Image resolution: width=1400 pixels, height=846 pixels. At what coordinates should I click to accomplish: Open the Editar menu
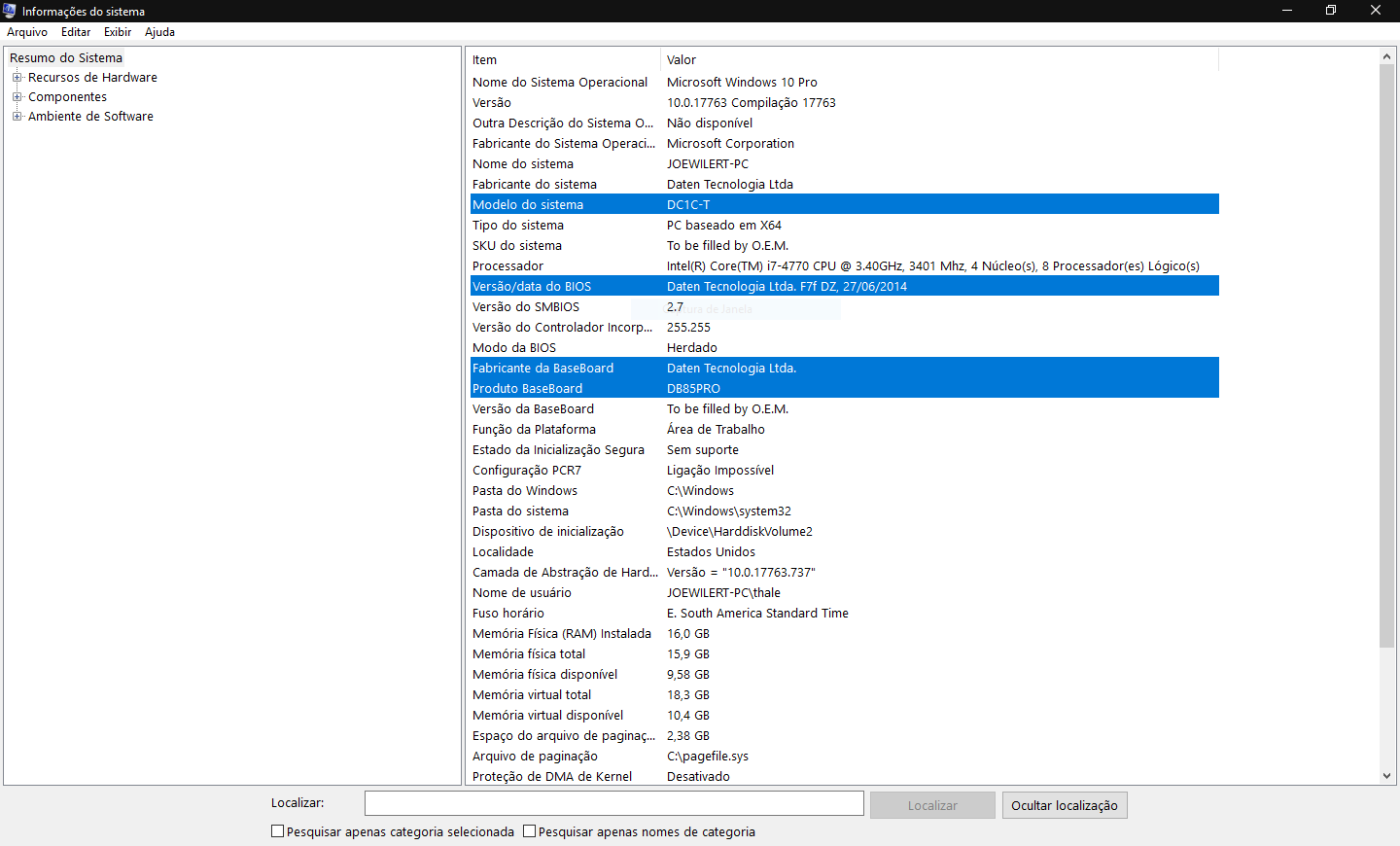click(x=76, y=32)
